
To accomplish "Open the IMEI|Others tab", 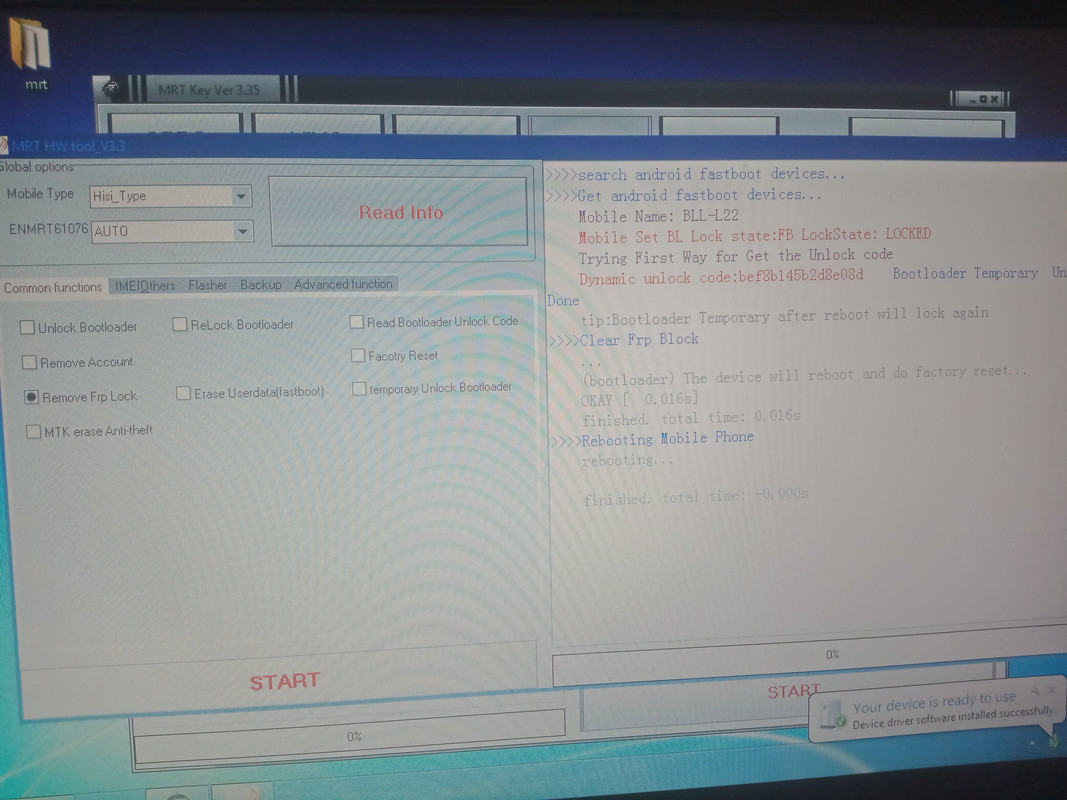I will tap(145, 286).
